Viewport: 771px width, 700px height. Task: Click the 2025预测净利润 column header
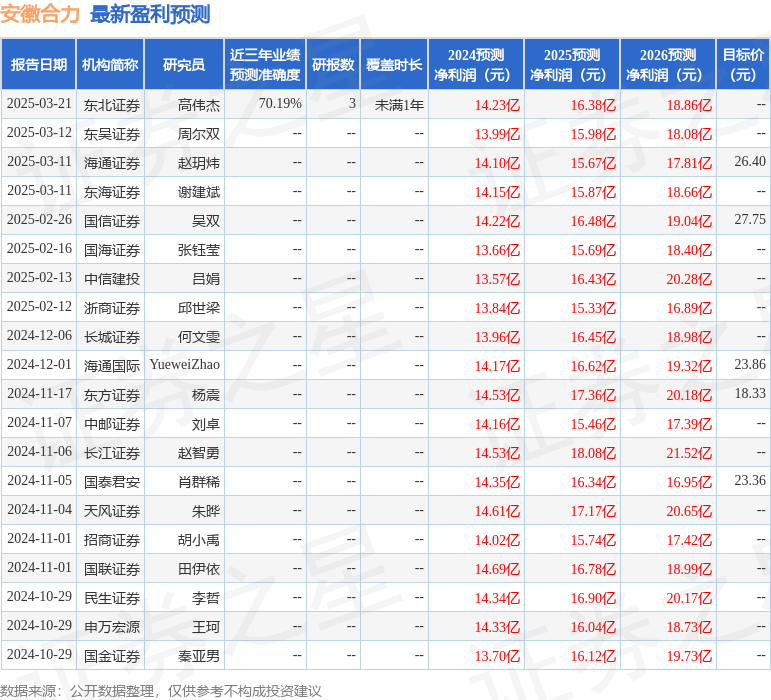[x=572, y=64]
